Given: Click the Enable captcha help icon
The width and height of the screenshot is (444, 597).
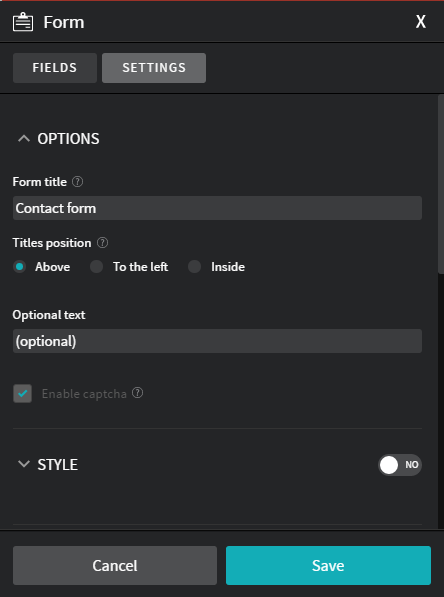Looking at the screenshot, I should click(137, 393).
